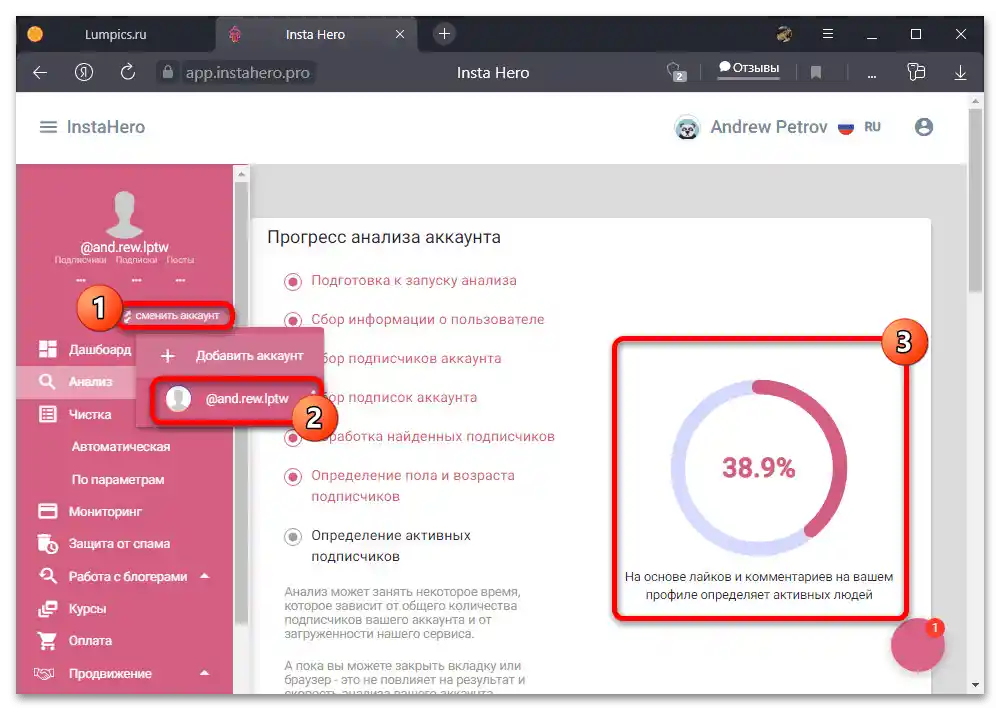Open the user profile account icon
The height and width of the screenshot is (710, 1000).
point(923,127)
